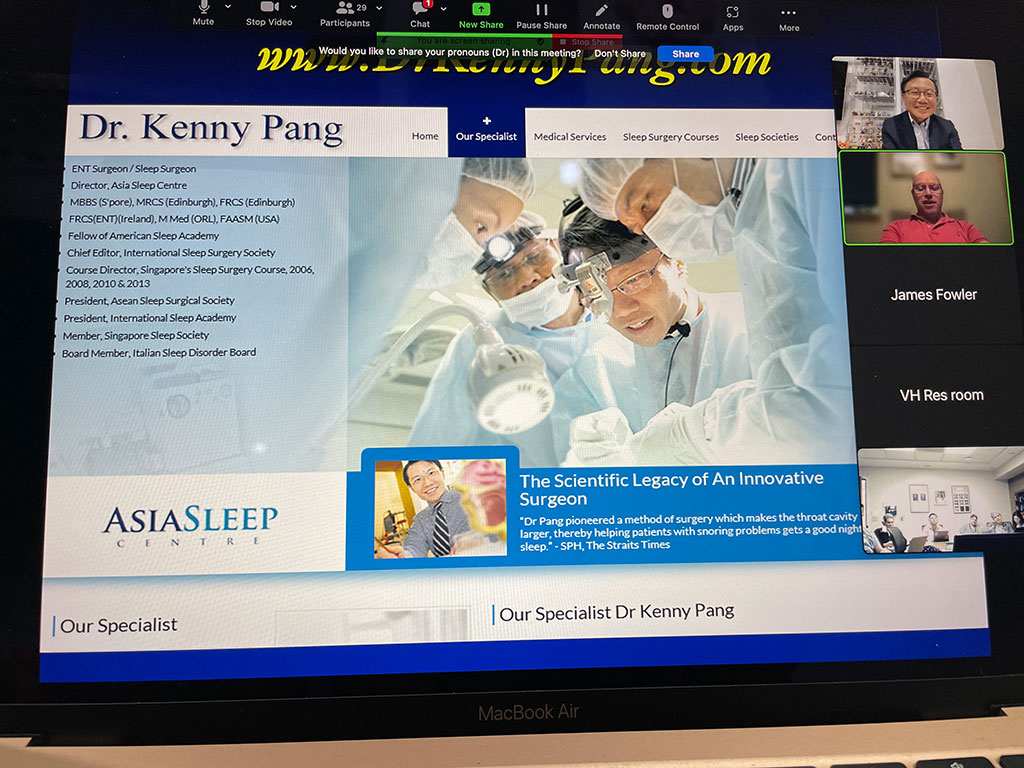
Task: Click the Straits Times quote about Dr Pang
Action: [x=690, y=531]
